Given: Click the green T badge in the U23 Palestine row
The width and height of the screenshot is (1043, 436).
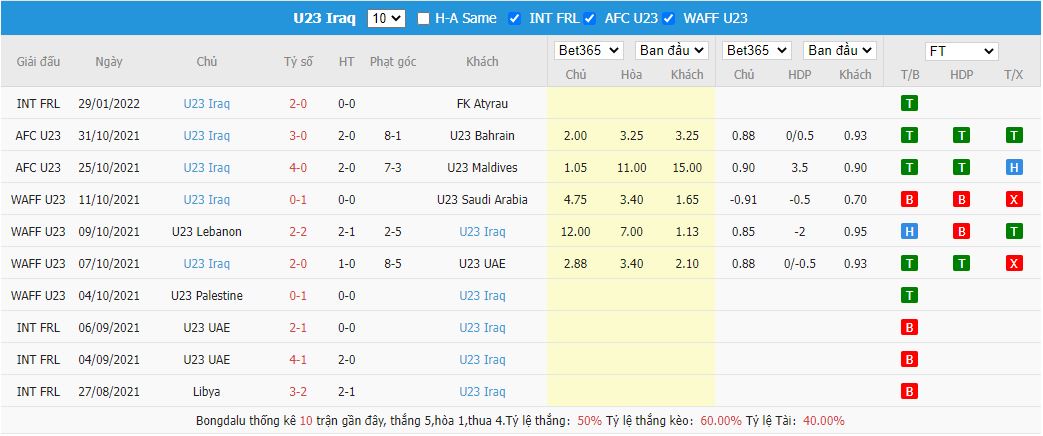Looking at the screenshot, I should coord(910,295).
